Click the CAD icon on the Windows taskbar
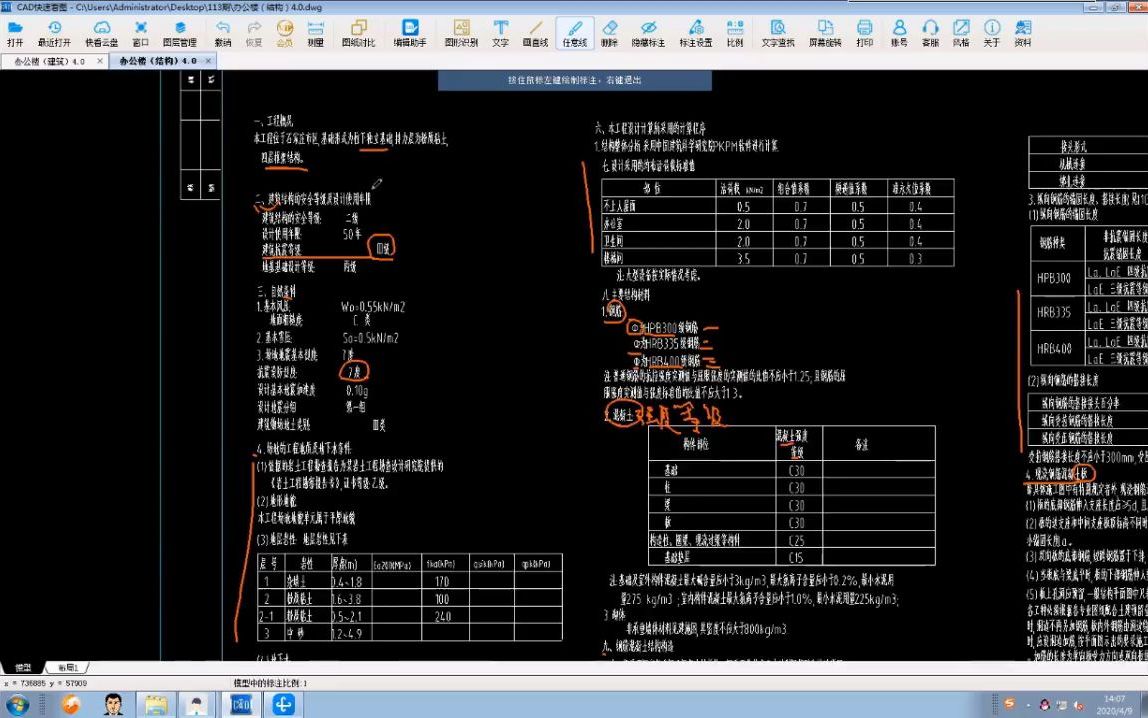 click(x=240, y=705)
